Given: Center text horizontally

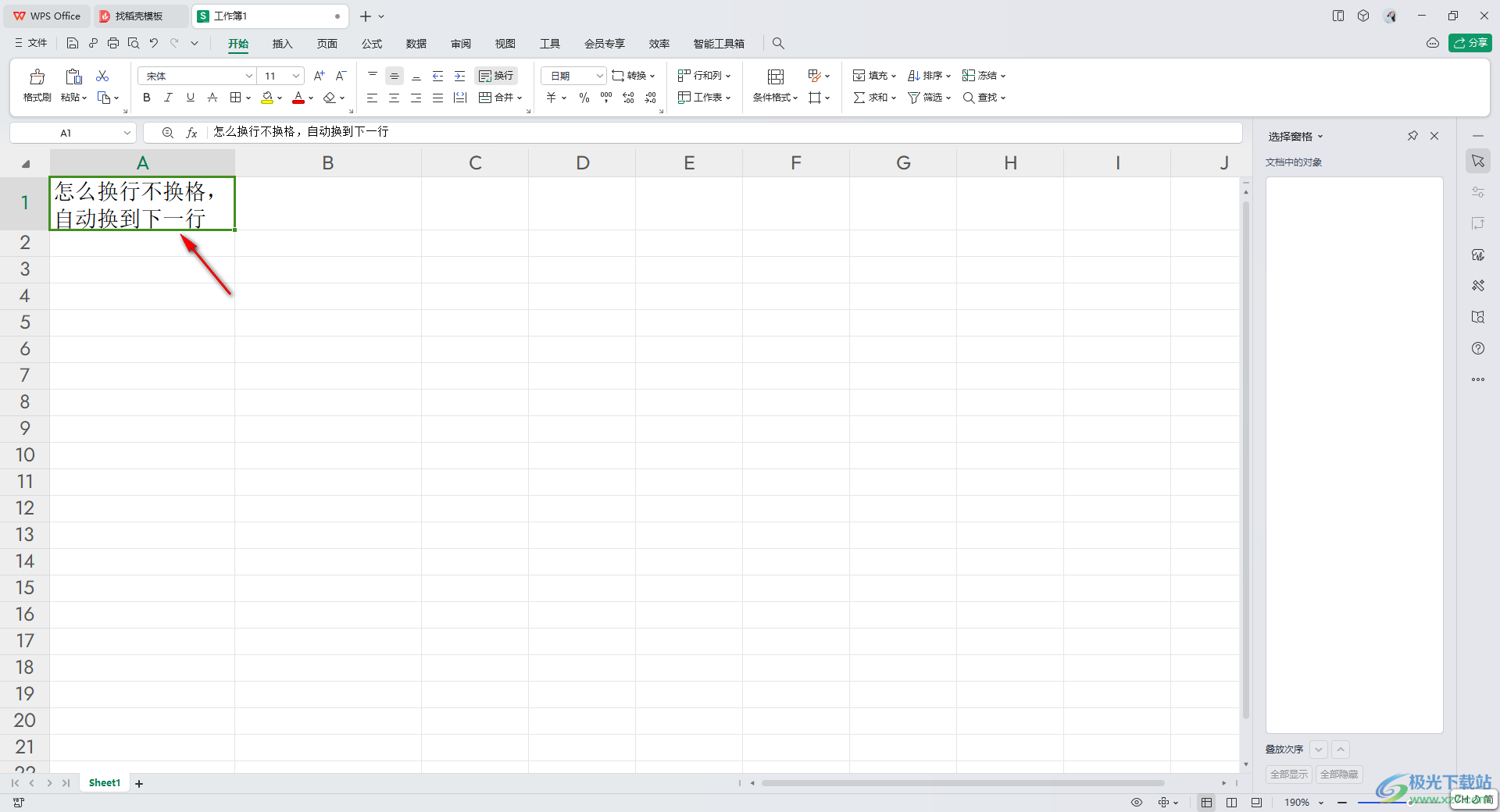Looking at the screenshot, I should coord(395,98).
